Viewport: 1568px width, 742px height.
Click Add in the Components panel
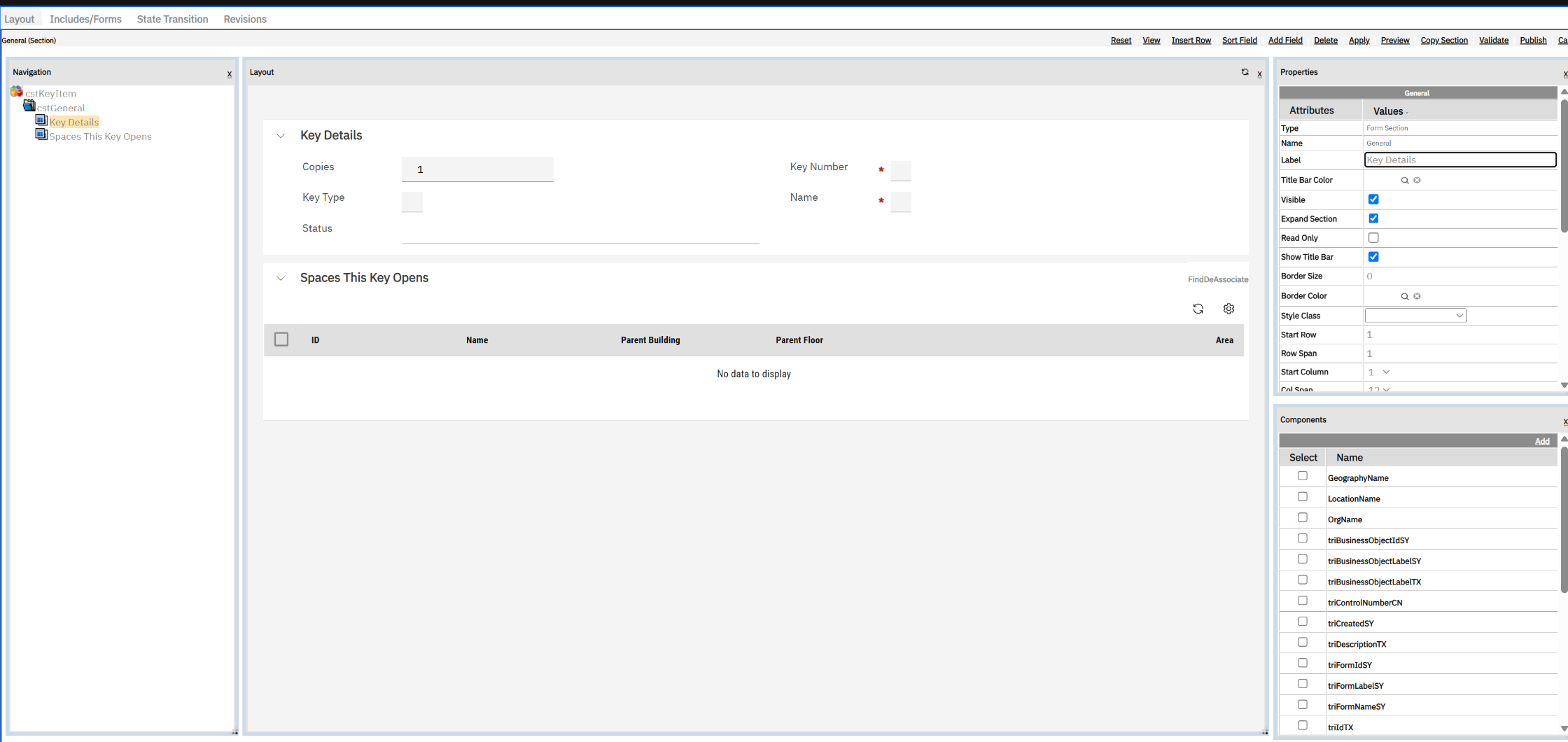(x=1542, y=442)
